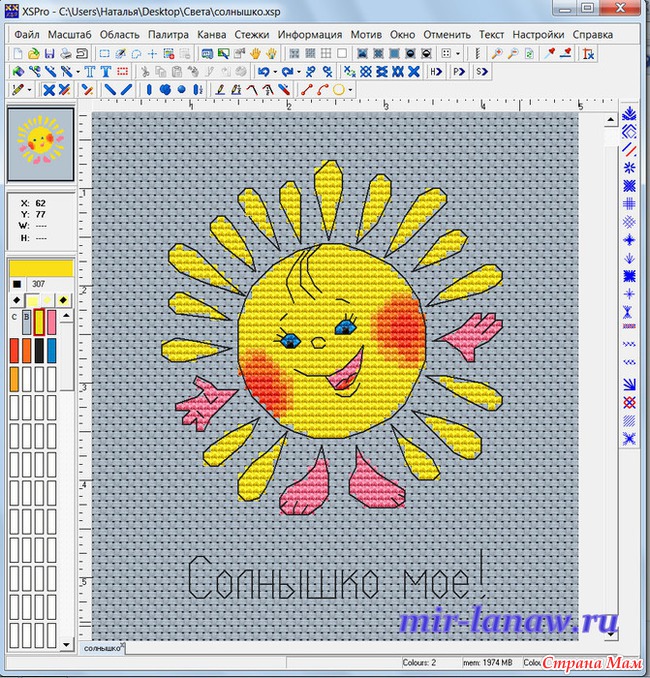Image resolution: width=650 pixels, height=678 pixels.
Task: Select the hand pan tool
Action: click(255, 53)
